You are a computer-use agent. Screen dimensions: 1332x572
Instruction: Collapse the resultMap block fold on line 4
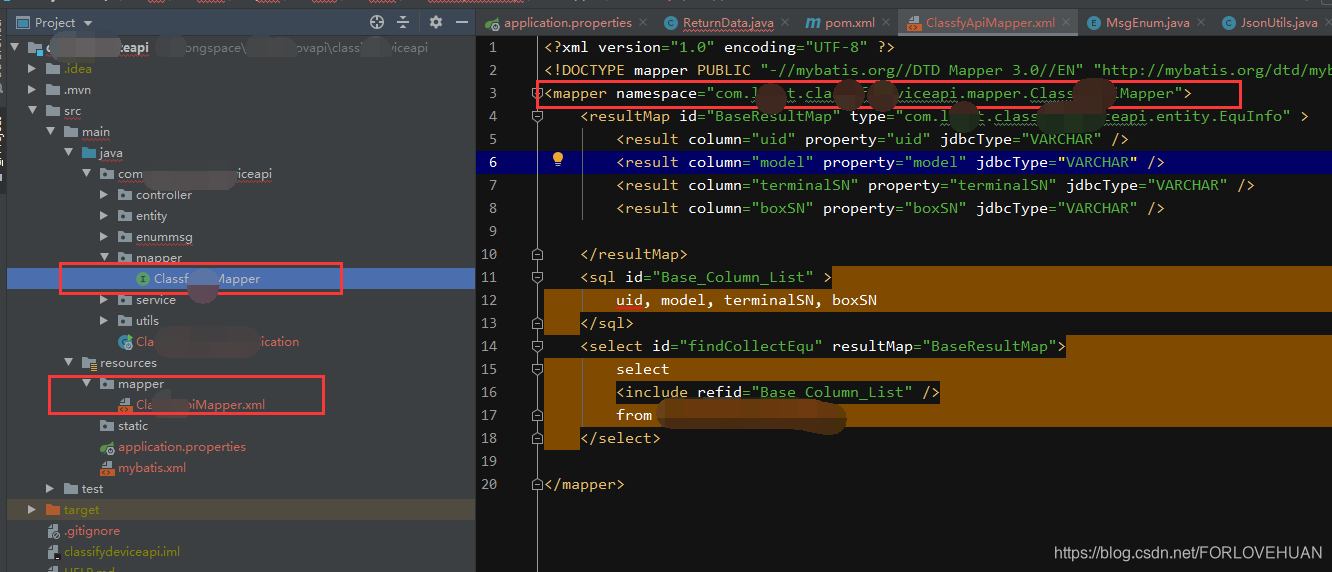538,116
